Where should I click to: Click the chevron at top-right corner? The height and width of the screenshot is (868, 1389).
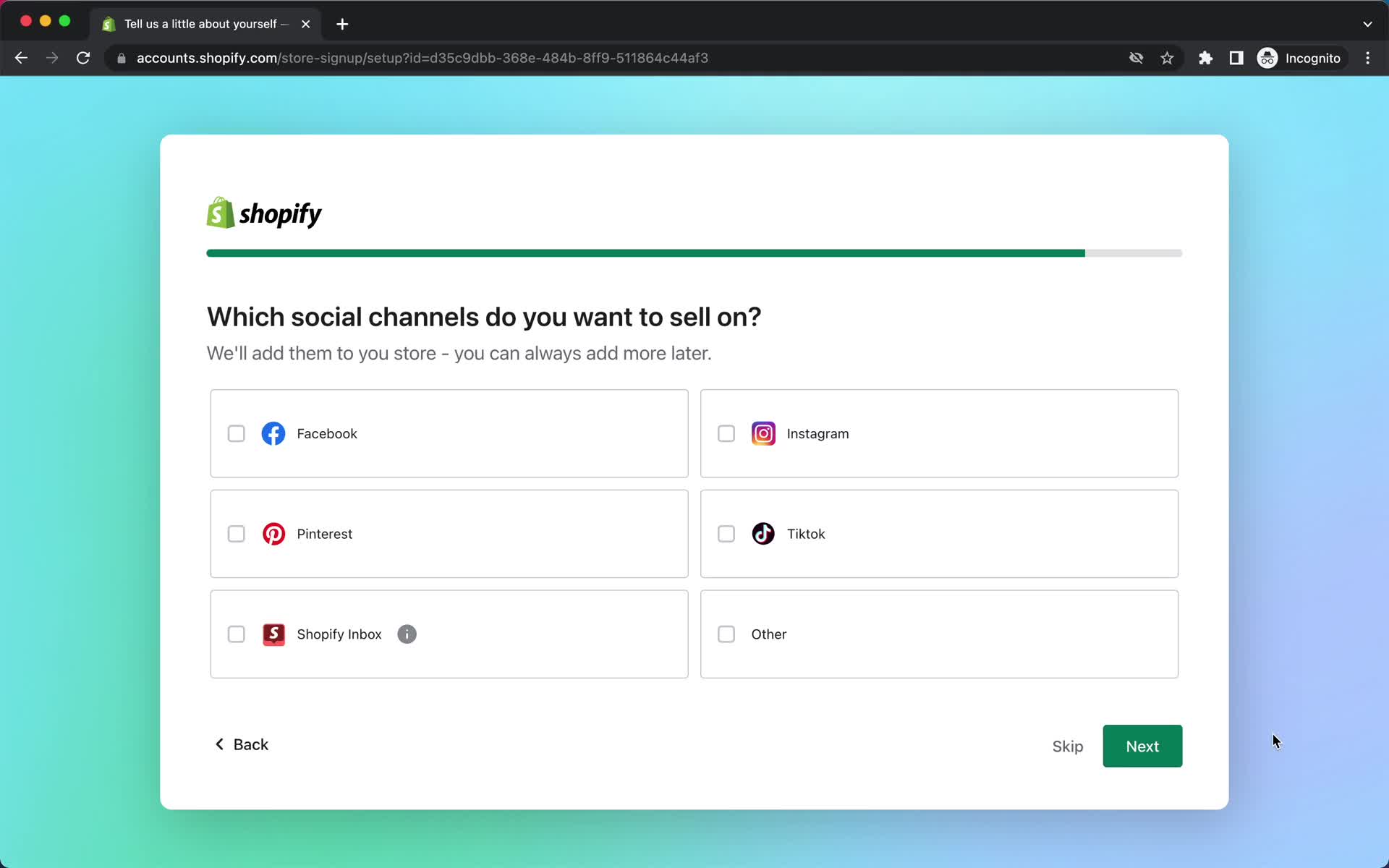[x=1368, y=23]
